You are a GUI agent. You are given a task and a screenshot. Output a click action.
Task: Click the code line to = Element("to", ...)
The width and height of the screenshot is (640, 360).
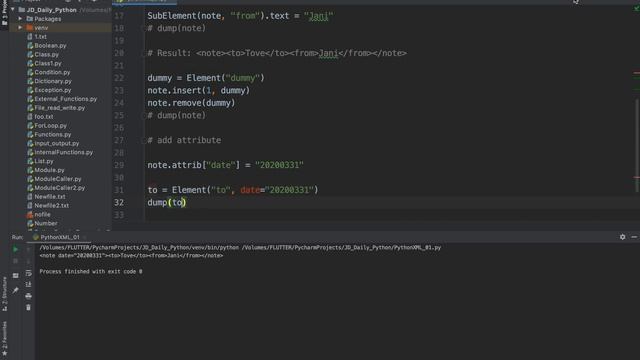tap(233, 190)
